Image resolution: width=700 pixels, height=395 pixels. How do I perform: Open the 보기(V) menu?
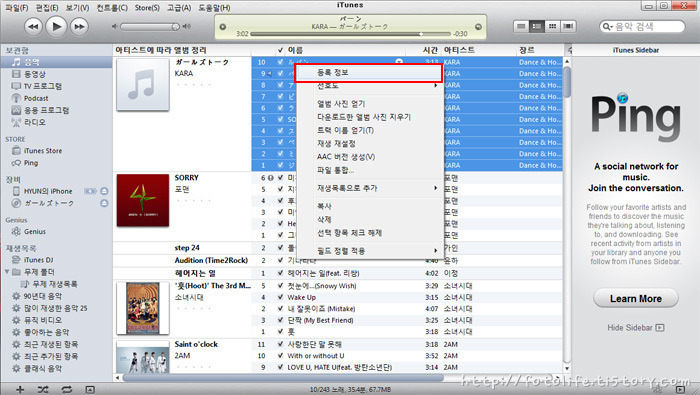click(77, 8)
